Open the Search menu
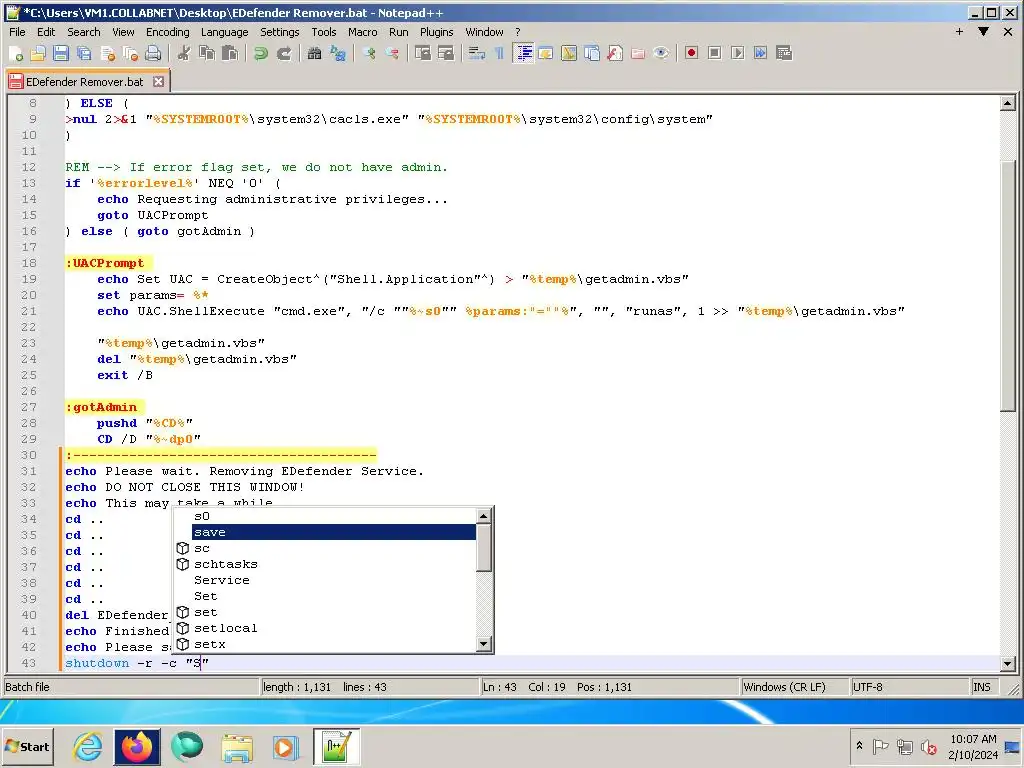1024x768 pixels. (84, 32)
